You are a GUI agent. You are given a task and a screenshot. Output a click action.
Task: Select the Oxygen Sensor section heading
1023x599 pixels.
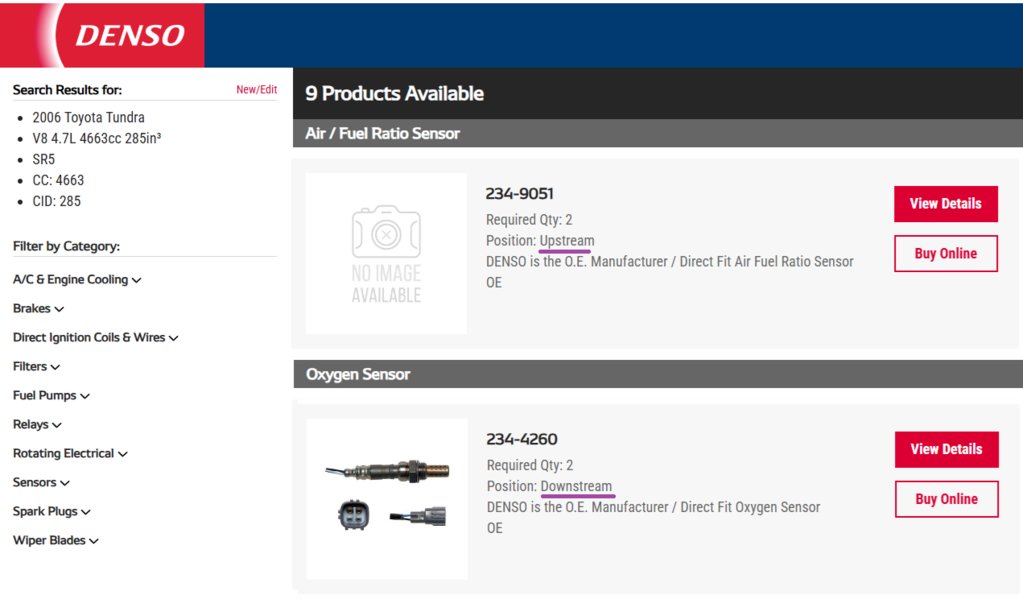pos(358,374)
